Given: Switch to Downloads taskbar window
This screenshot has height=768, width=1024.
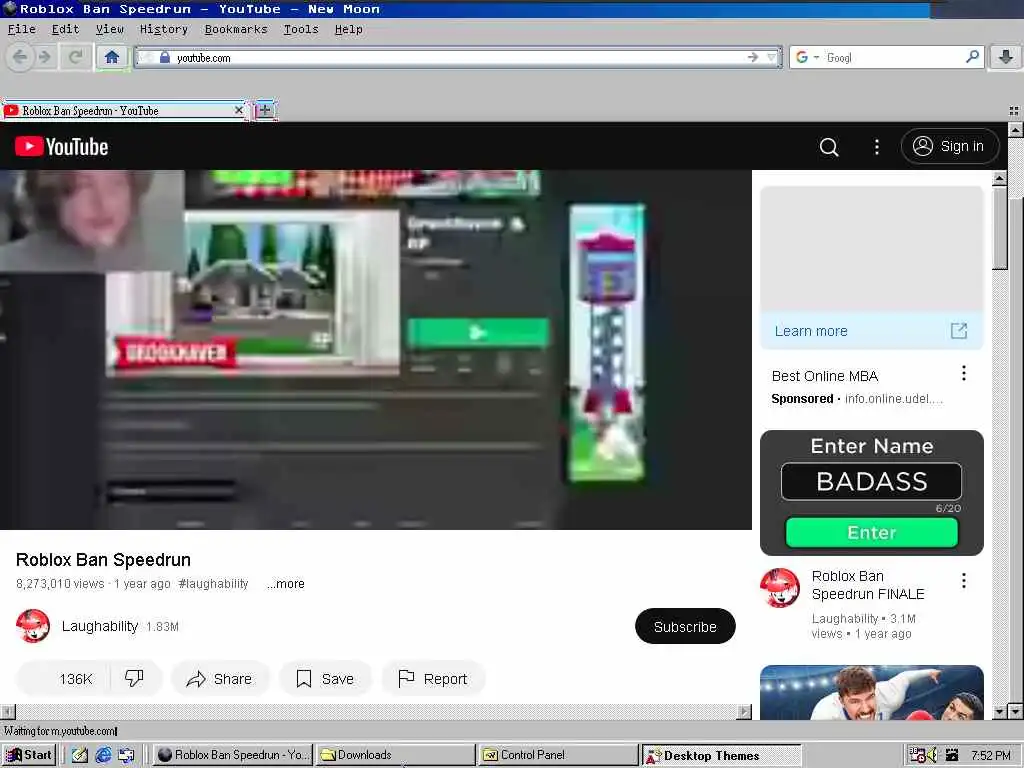Looking at the screenshot, I should click(x=396, y=755).
